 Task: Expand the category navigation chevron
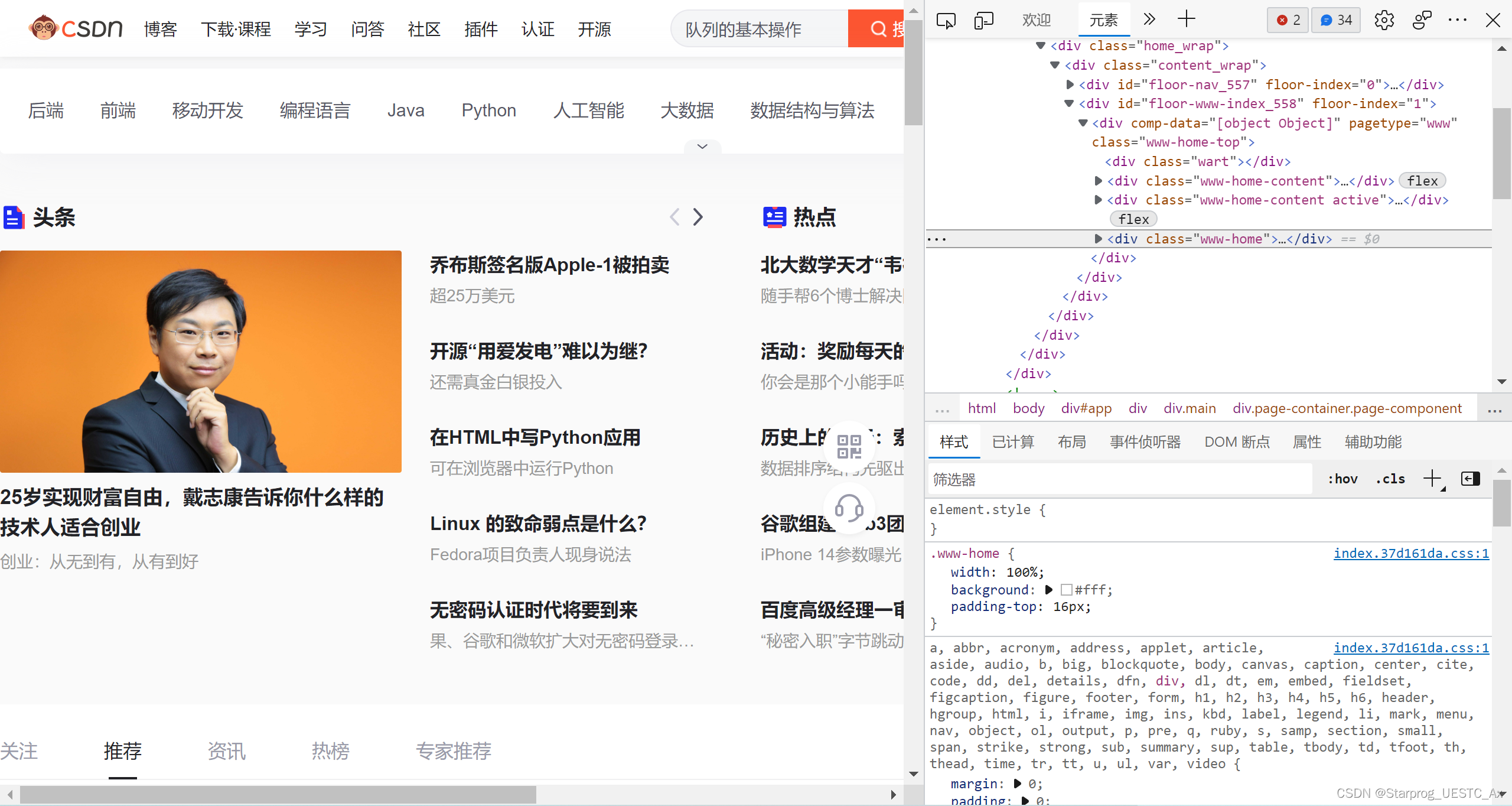point(702,147)
